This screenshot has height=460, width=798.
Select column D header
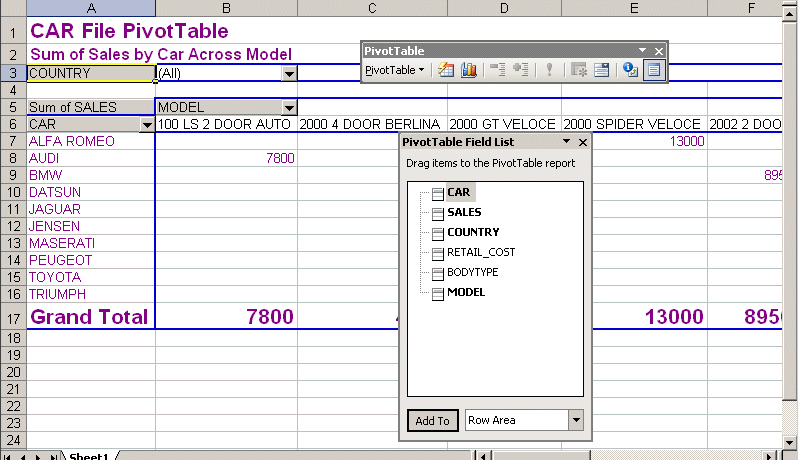[504, 8]
